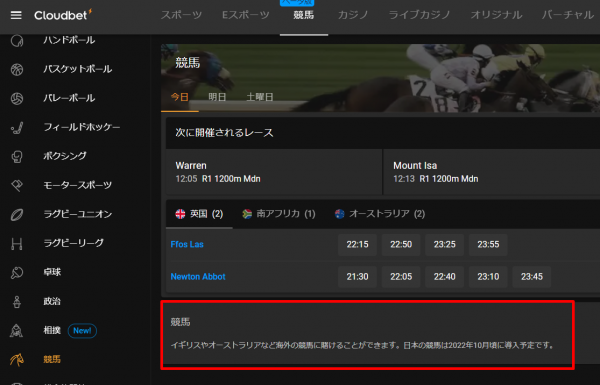The height and width of the screenshot is (385, 600).
Task: Open the hamburger menu icon
Action: (16, 15)
